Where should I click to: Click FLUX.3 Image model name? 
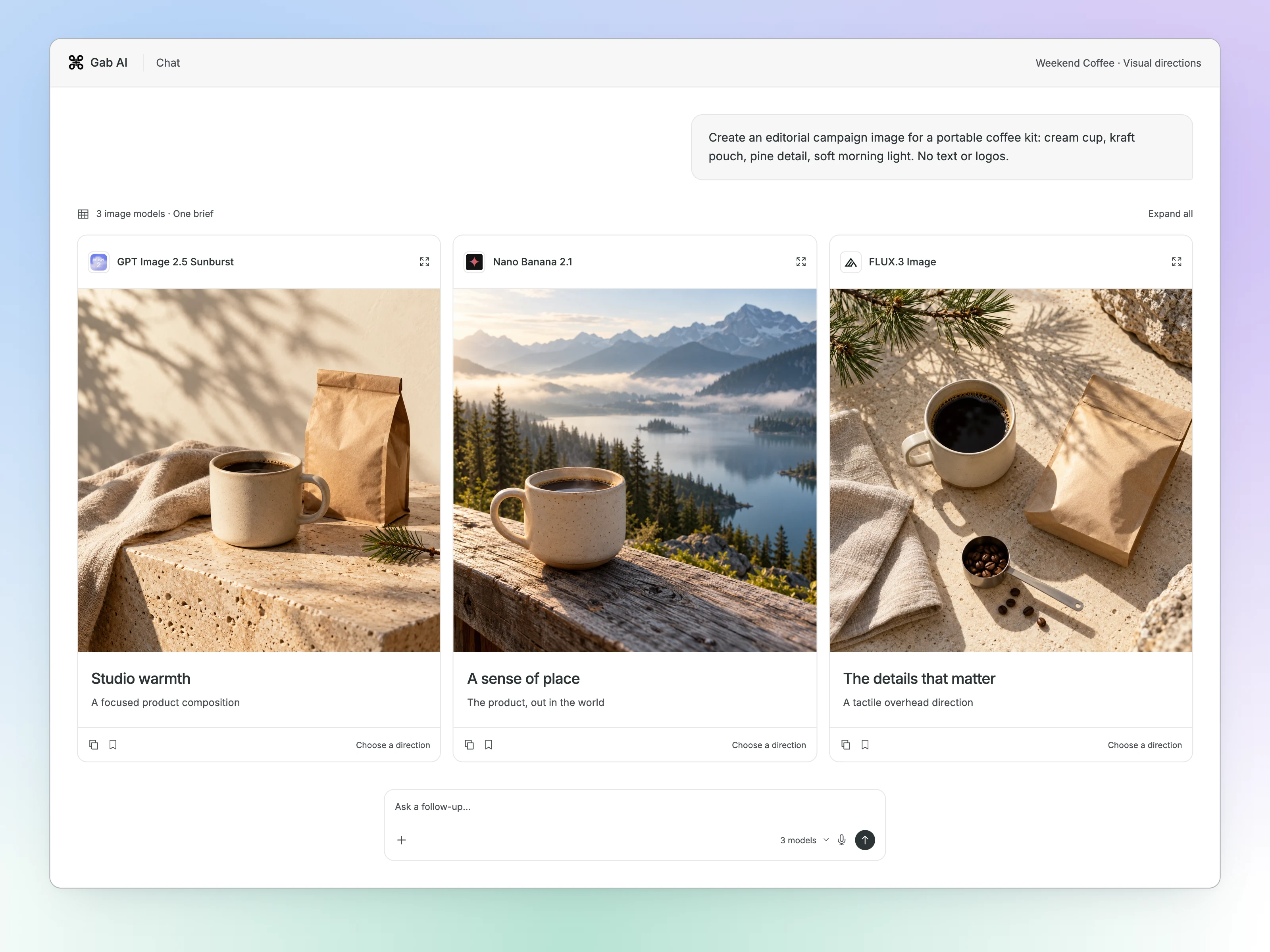(x=902, y=262)
